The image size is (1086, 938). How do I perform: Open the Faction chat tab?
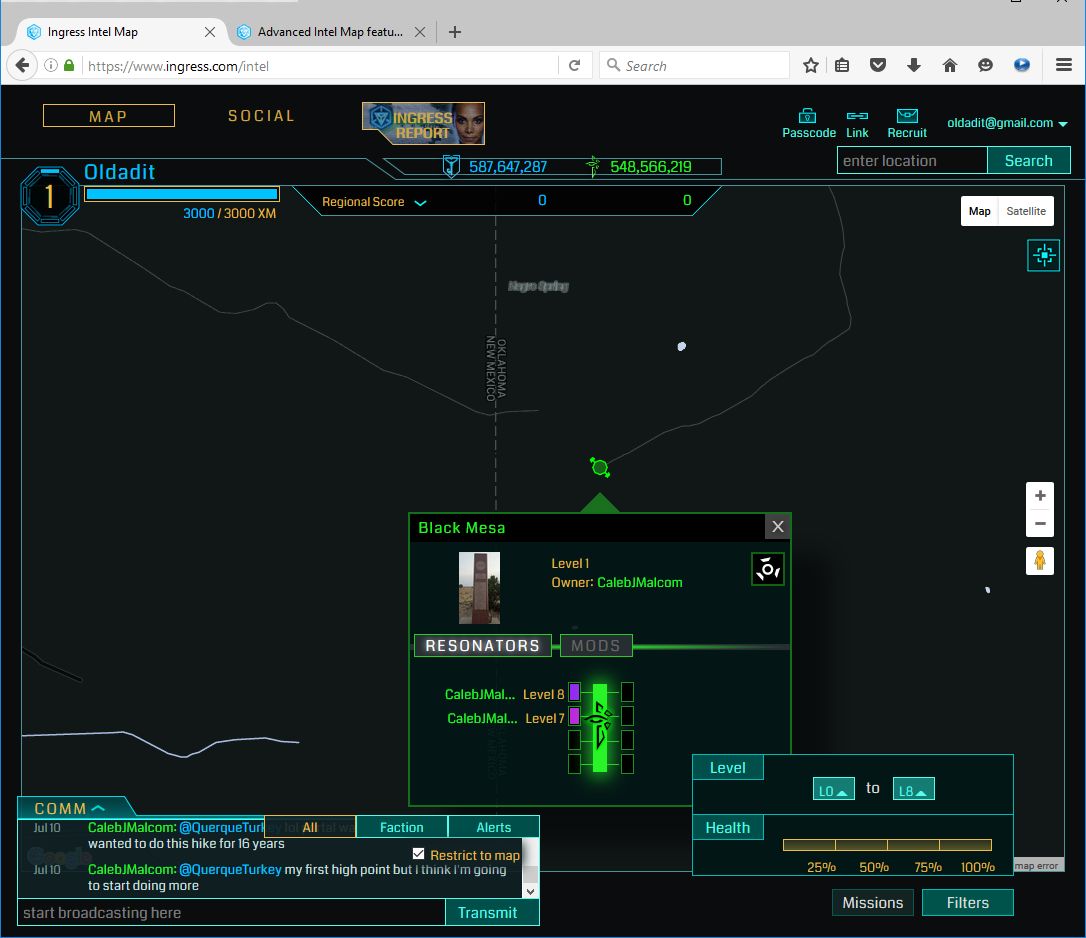[x=401, y=827]
